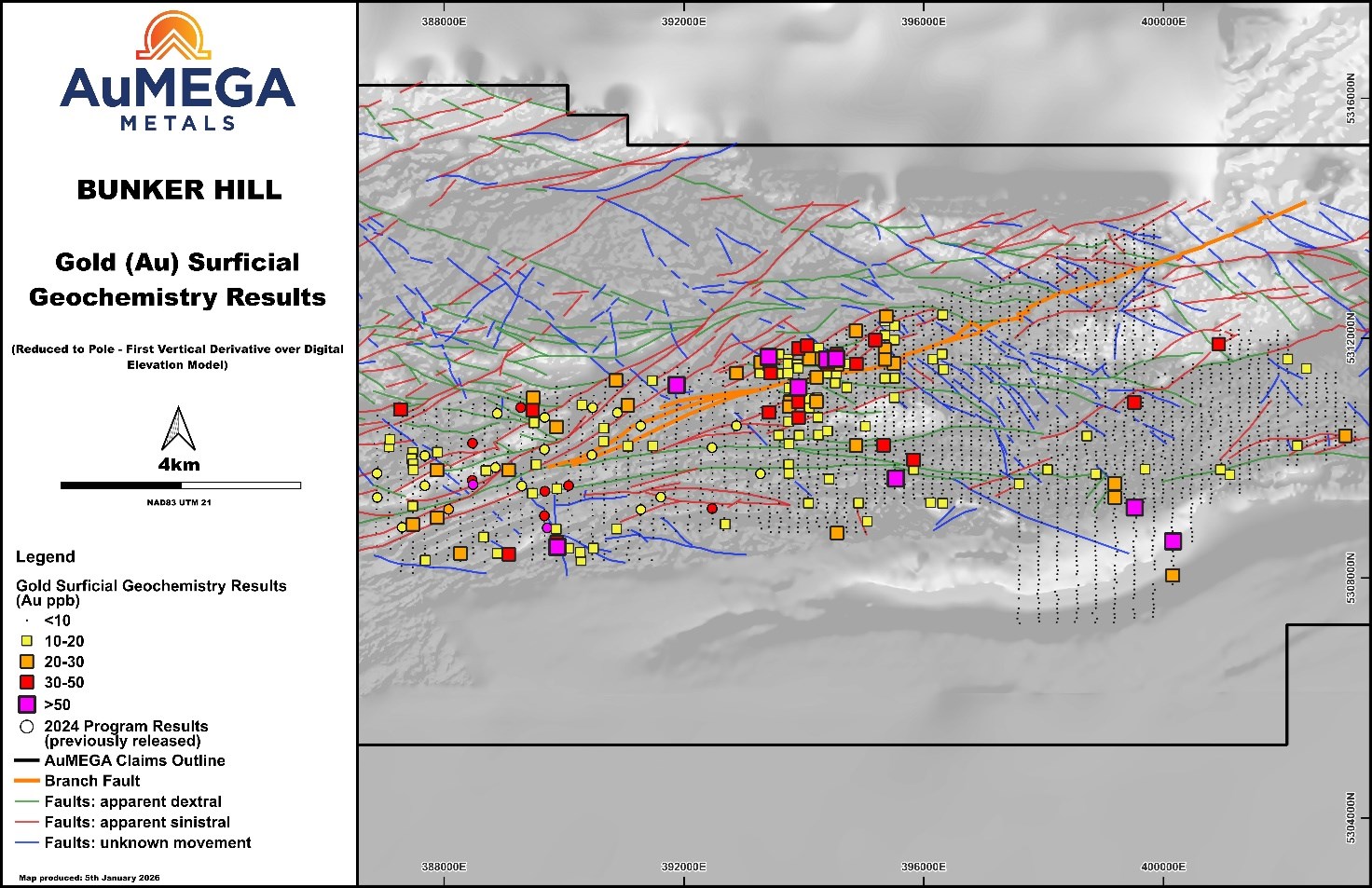This screenshot has height=888, width=1372.
Task: Click the north arrow symbol
Action: coord(178,429)
